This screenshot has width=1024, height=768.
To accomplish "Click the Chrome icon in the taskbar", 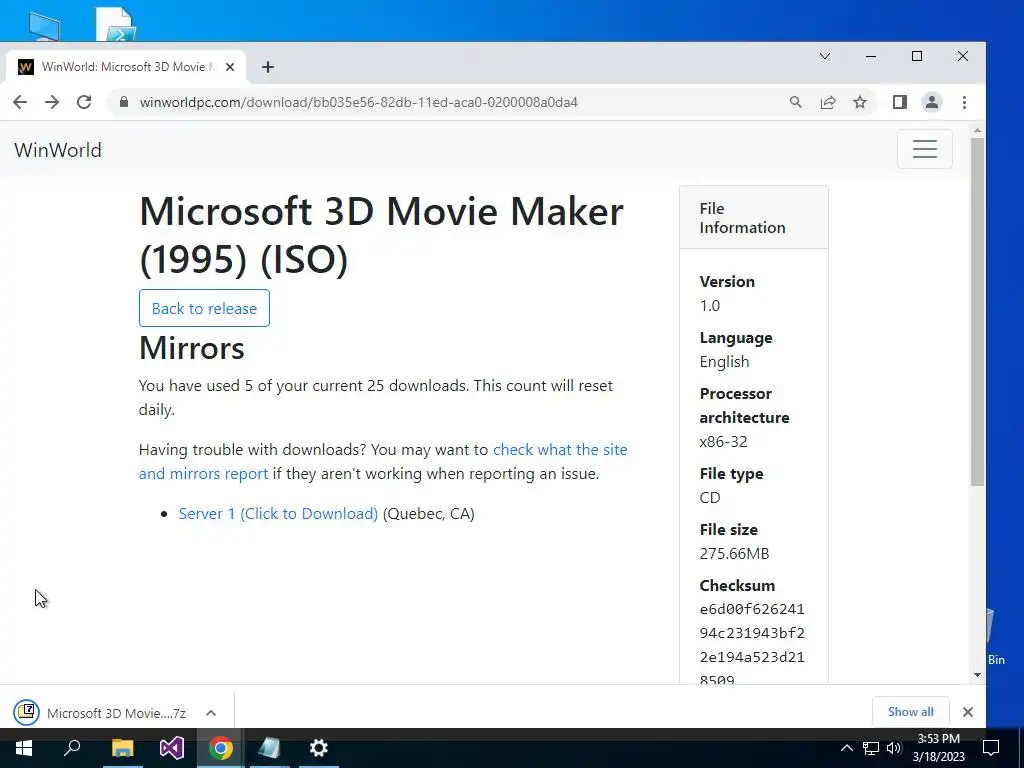I will pyautogui.click(x=221, y=748).
